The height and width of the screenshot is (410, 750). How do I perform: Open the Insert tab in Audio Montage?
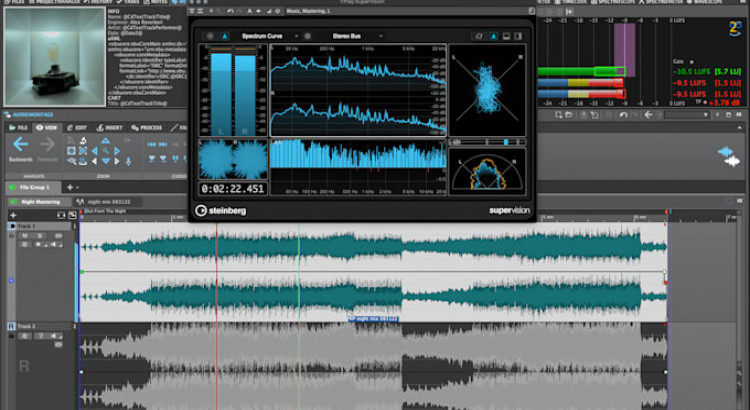(x=110, y=128)
